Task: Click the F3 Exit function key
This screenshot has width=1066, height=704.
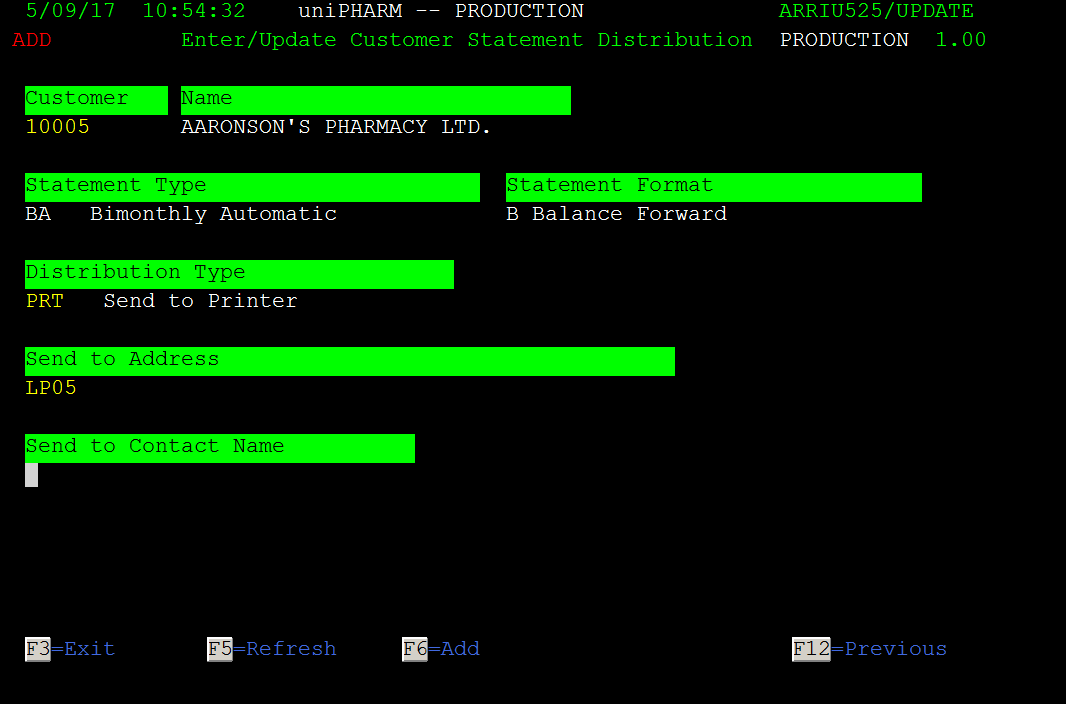Action: (70, 649)
